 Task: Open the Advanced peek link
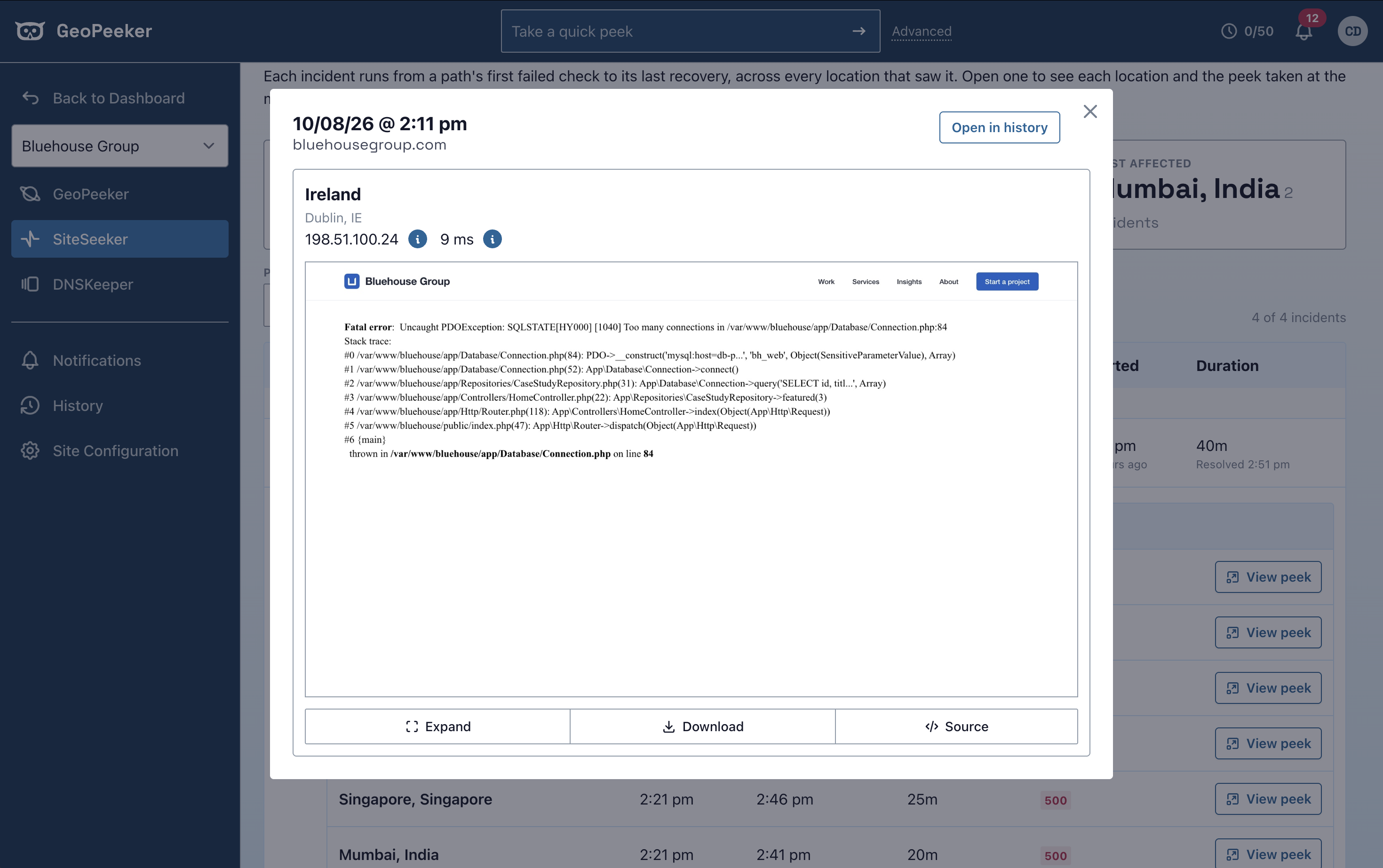click(922, 31)
